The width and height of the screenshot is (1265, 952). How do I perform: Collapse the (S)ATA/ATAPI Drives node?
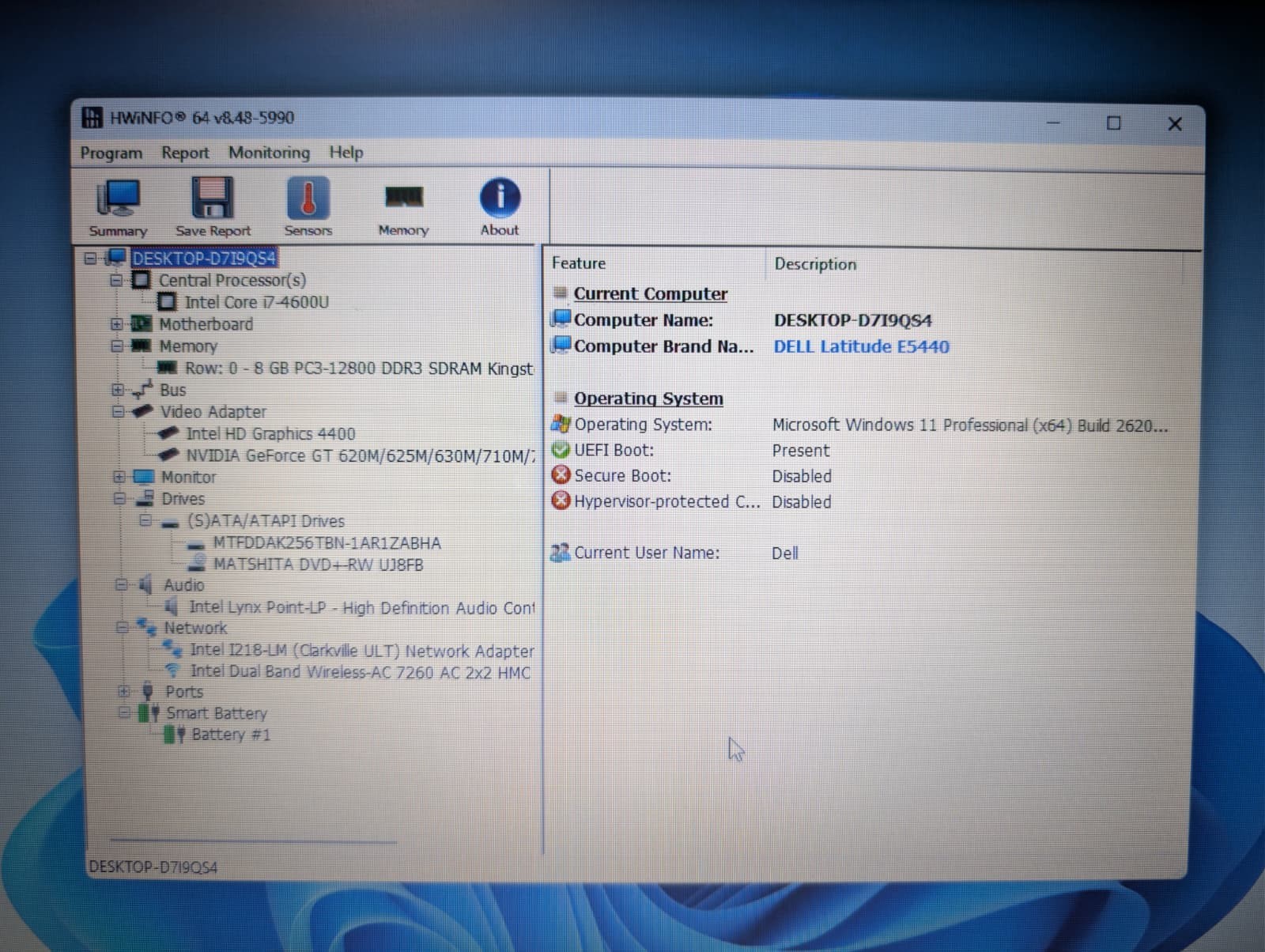click(x=145, y=520)
